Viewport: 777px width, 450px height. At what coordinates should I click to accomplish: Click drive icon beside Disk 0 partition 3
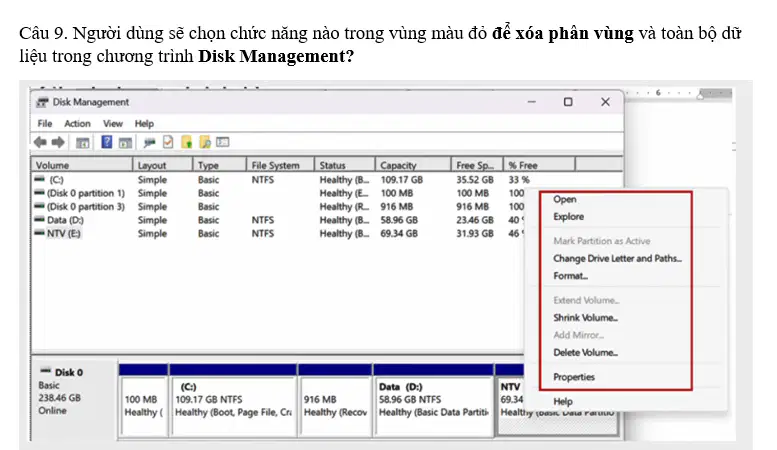click(40, 206)
